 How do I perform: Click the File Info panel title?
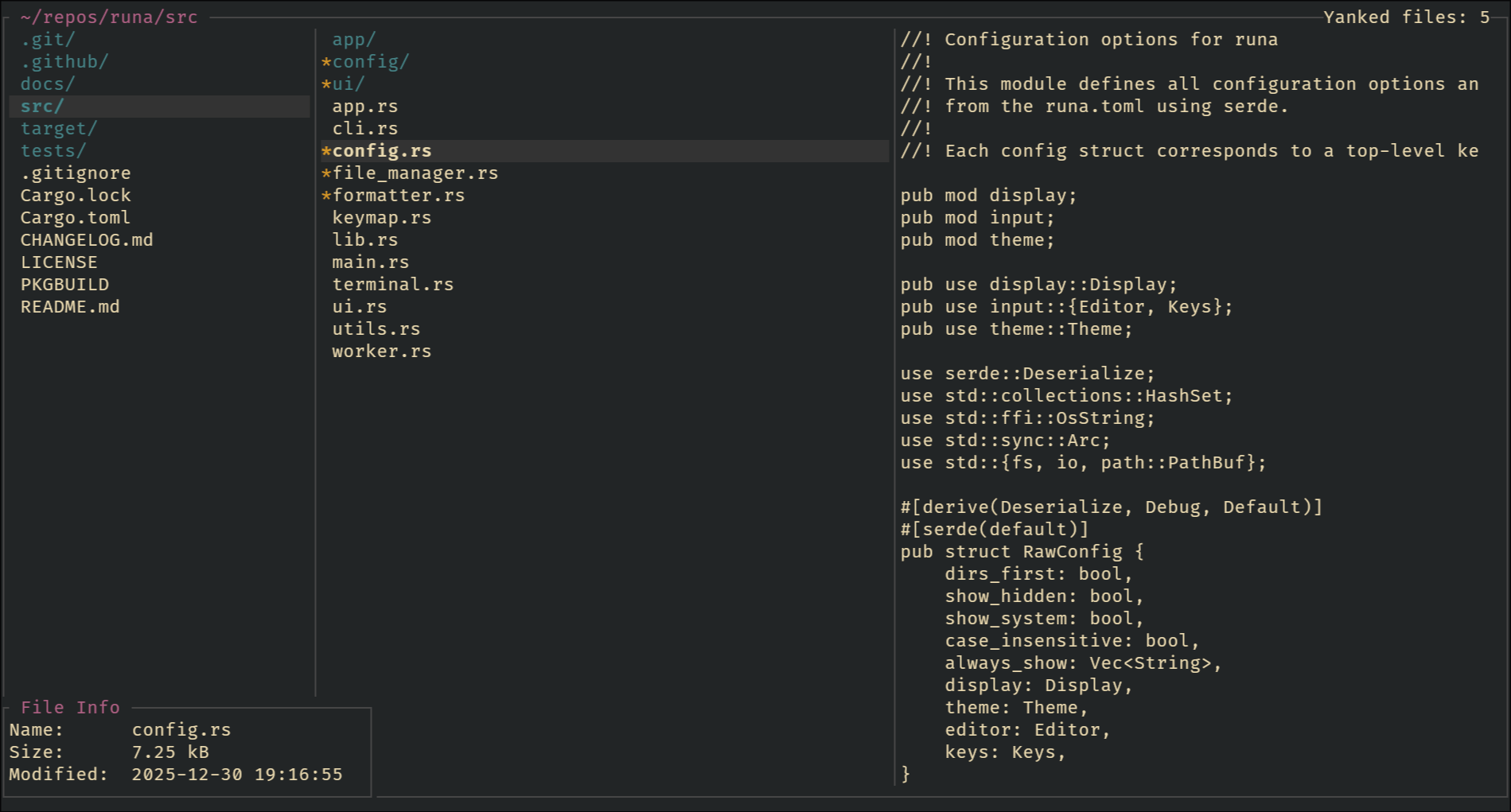pos(70,707)
